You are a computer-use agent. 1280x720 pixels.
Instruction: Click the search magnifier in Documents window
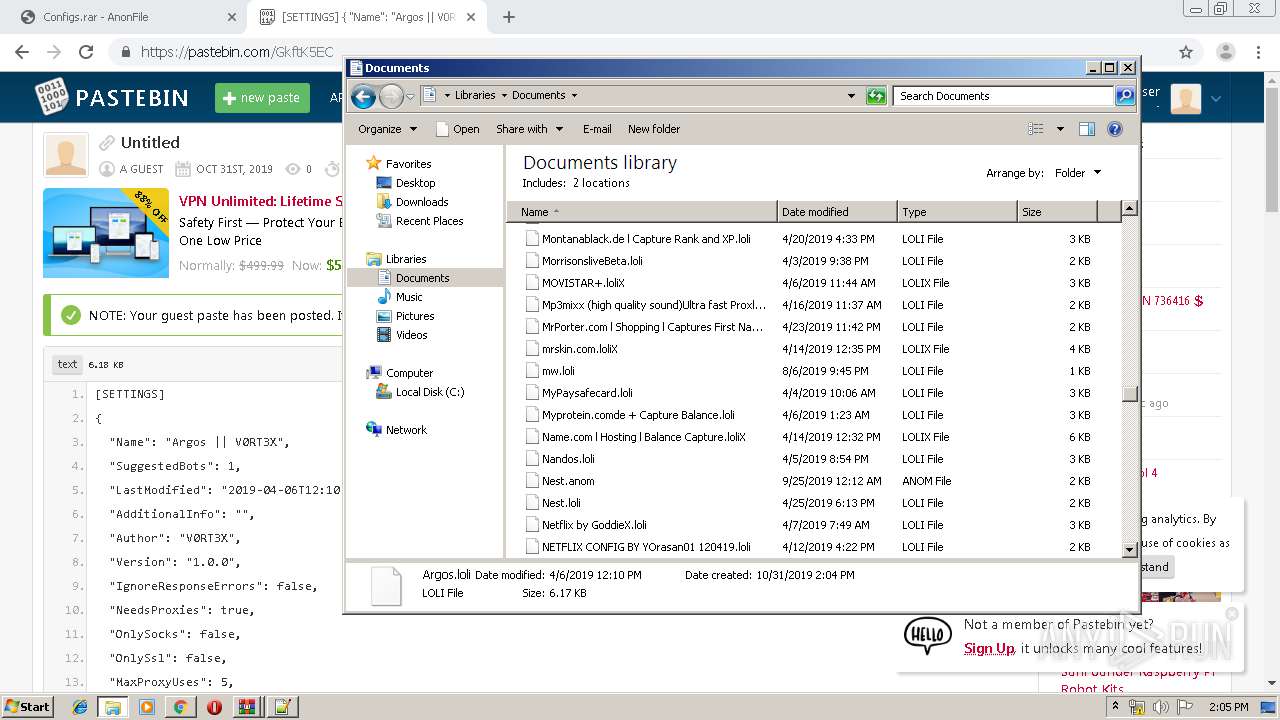(x=1125, y=96)
